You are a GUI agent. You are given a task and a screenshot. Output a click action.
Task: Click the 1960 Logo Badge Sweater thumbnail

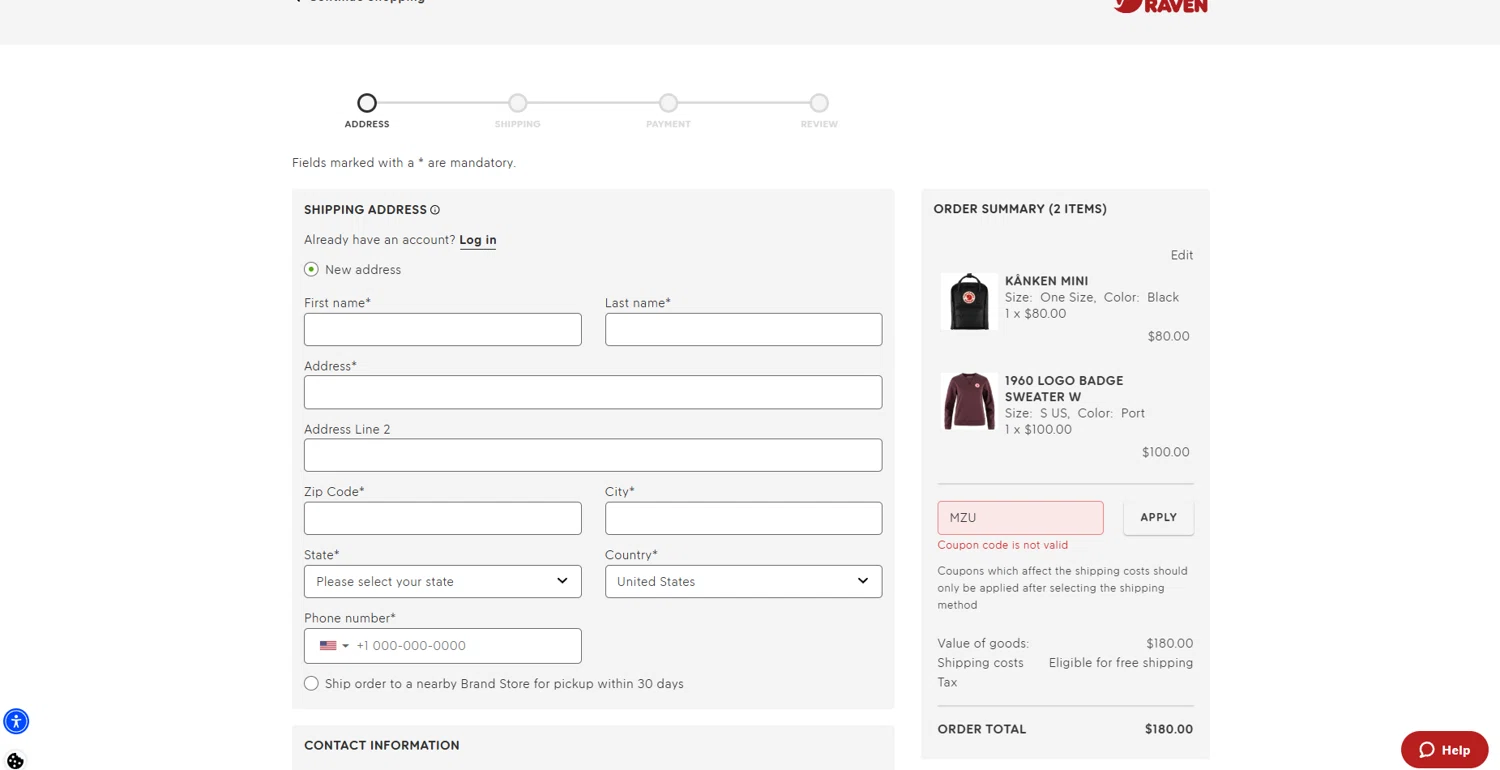click(969, 401)
